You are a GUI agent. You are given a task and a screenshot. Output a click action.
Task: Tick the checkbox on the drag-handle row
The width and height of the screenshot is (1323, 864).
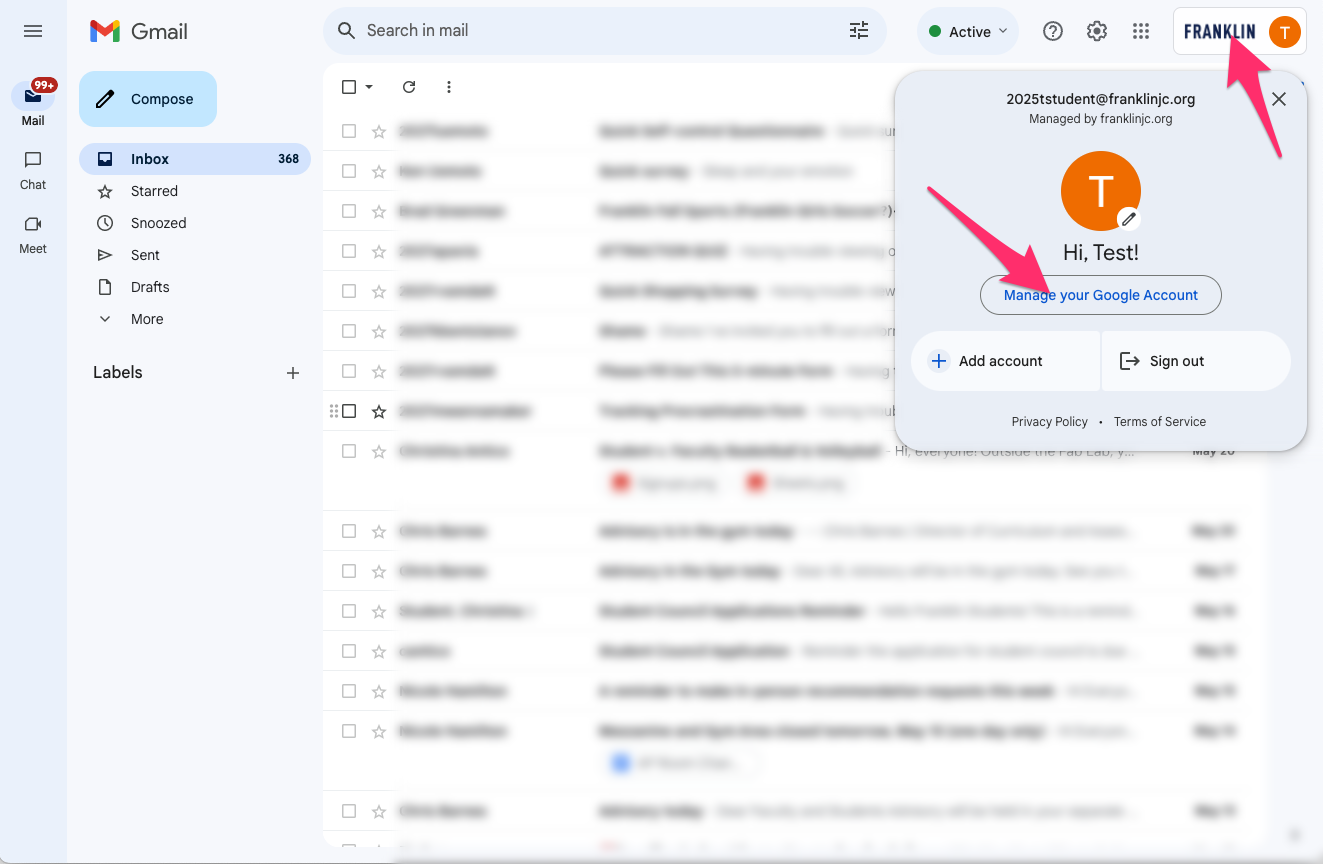click(349, 411)
